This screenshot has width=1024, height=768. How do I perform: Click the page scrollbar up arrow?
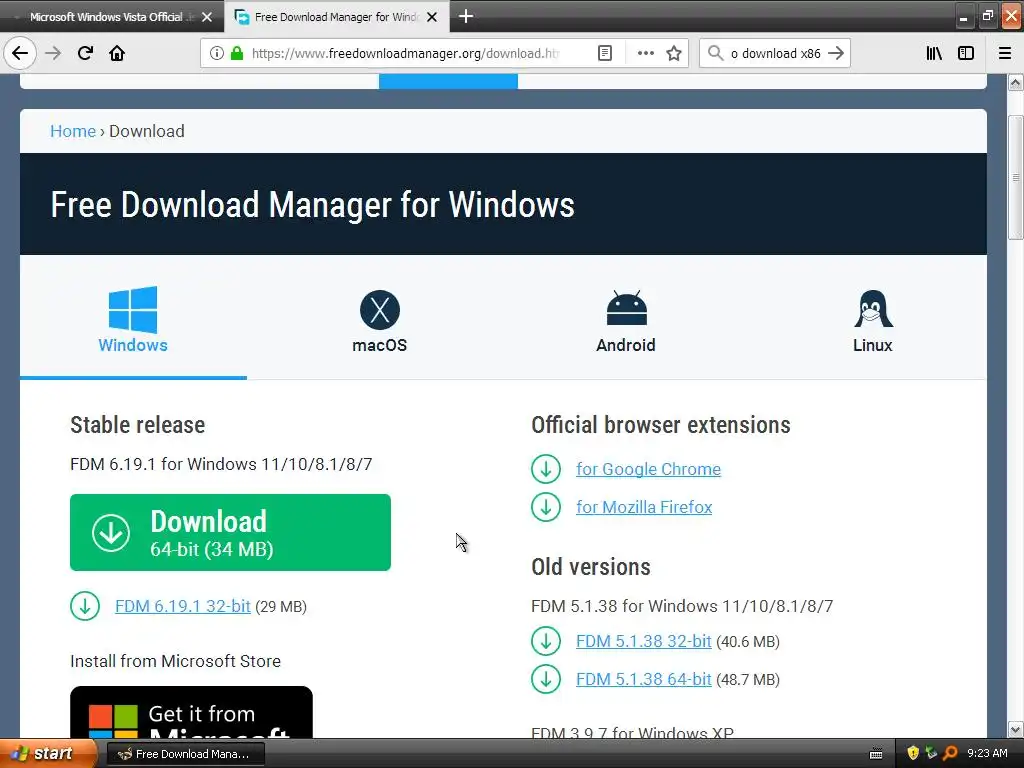click(x=1015, y=82)
